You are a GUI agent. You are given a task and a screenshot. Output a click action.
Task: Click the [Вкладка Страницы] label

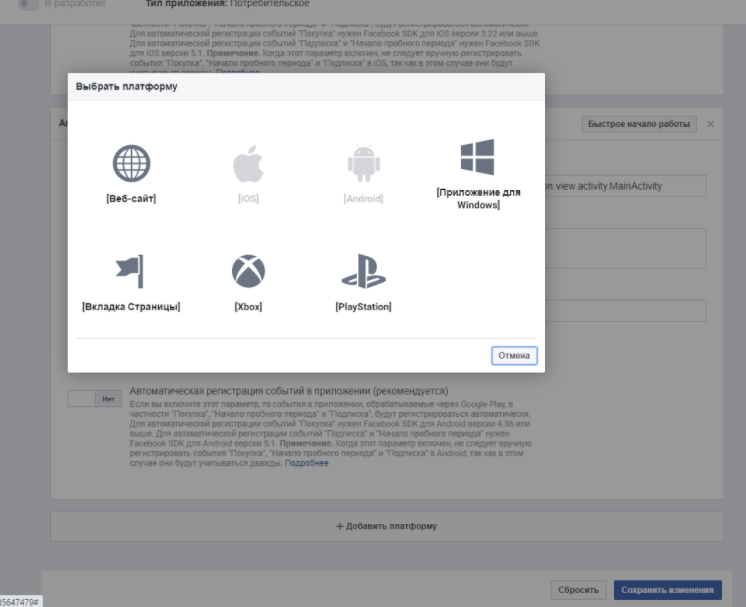tap(131, 306)
